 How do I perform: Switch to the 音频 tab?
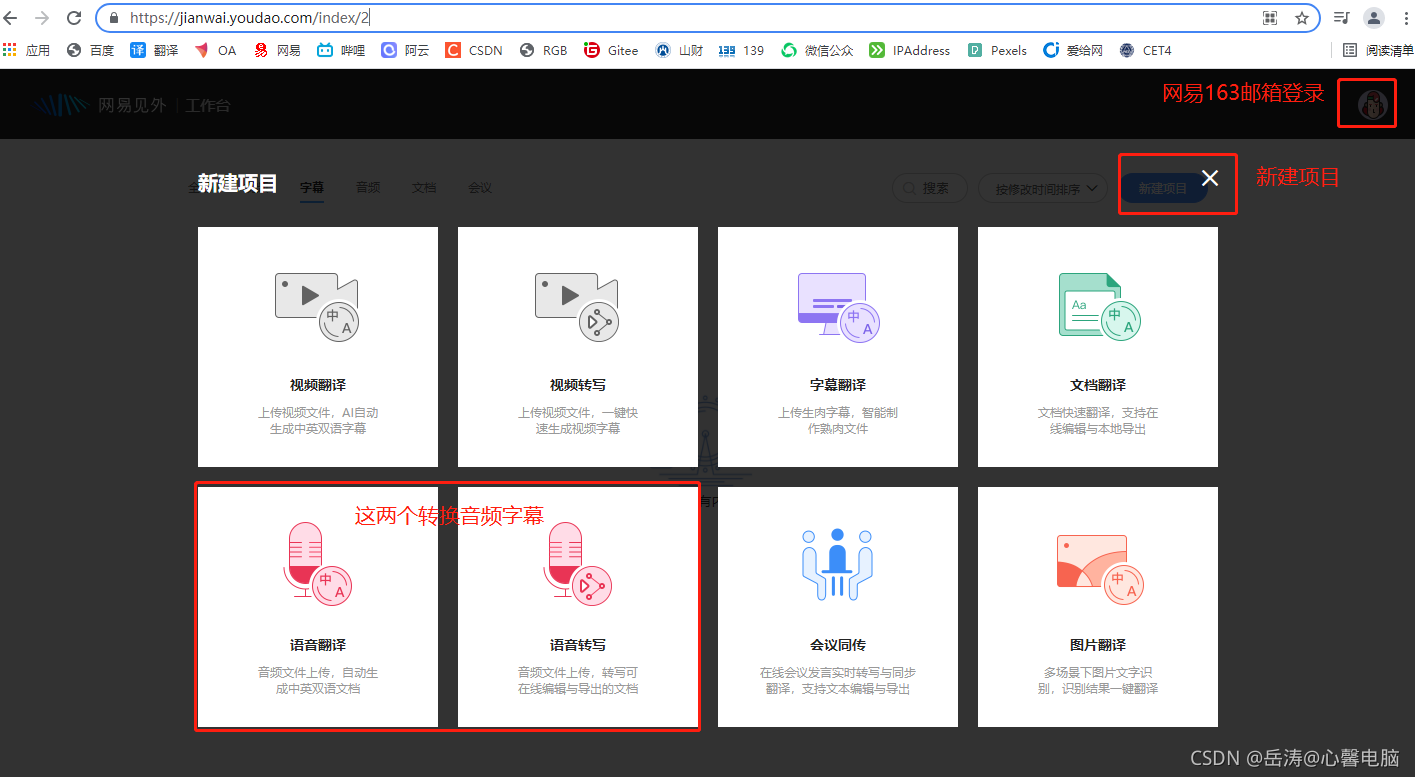[x=368, y=188]
